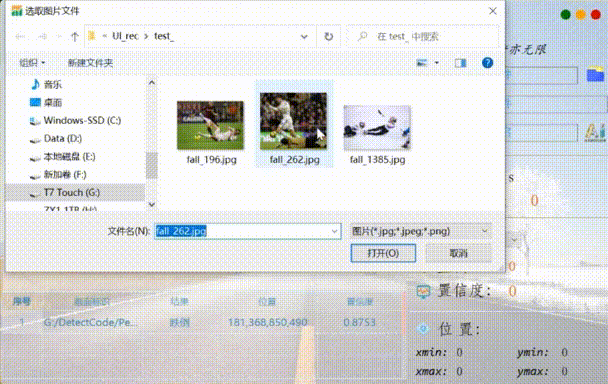Click 打开(O) button
Viewport: 608px width, 384px height.
pos(383,253)
